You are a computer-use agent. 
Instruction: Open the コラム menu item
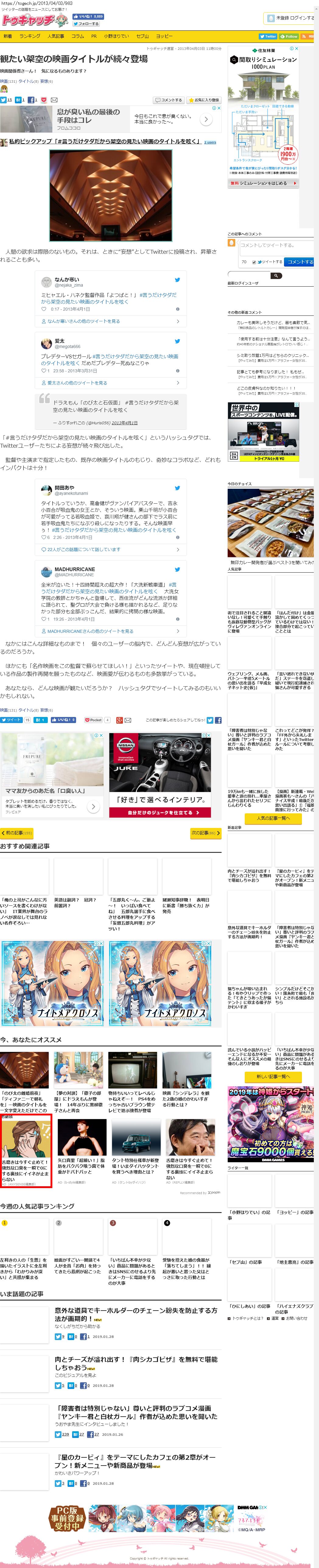(77, 36)
